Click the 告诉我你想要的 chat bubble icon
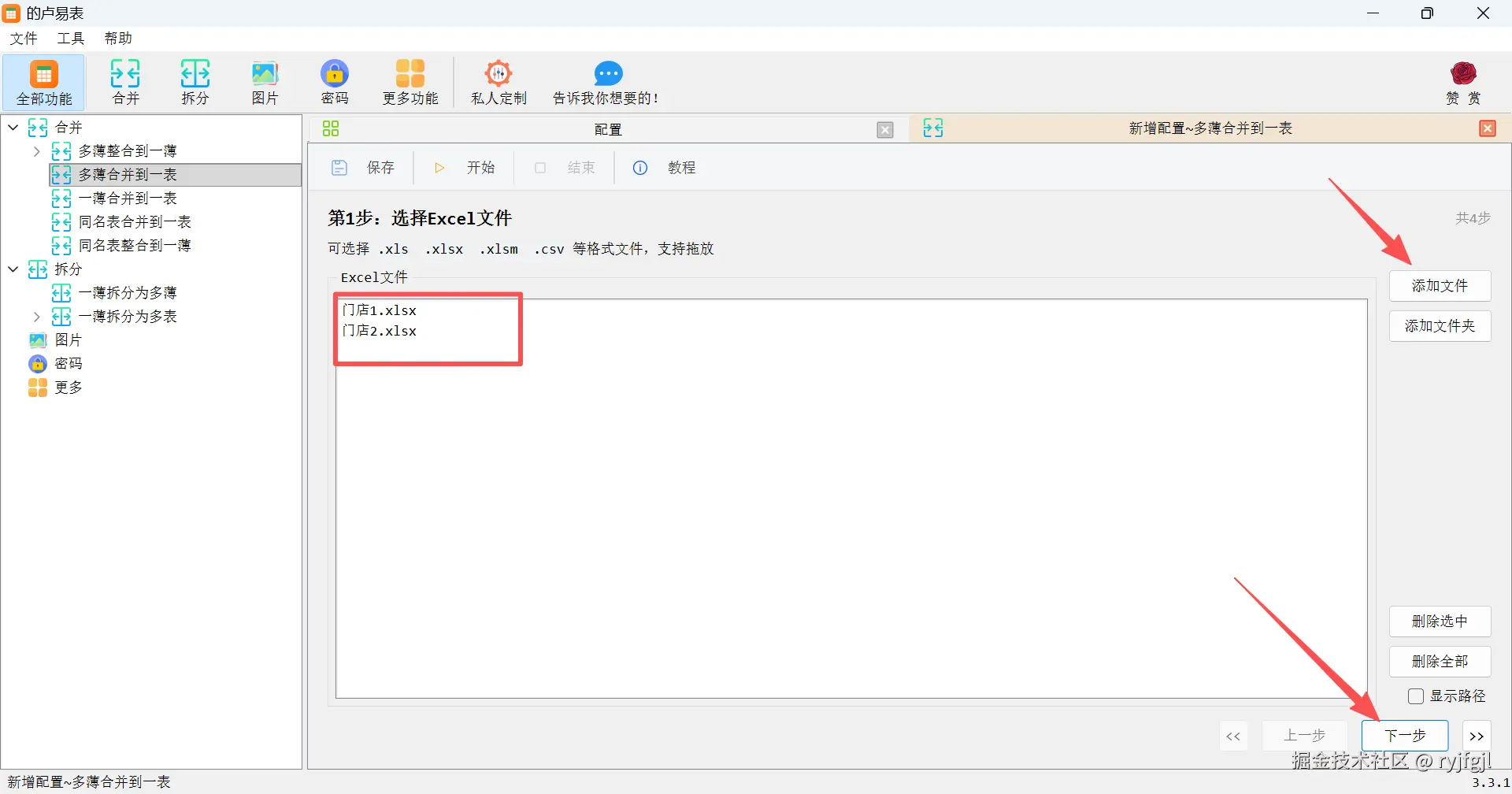Image resolution: width=1512 pixels, height=794 pixels. pyautogui.click(x=608, y=74)
